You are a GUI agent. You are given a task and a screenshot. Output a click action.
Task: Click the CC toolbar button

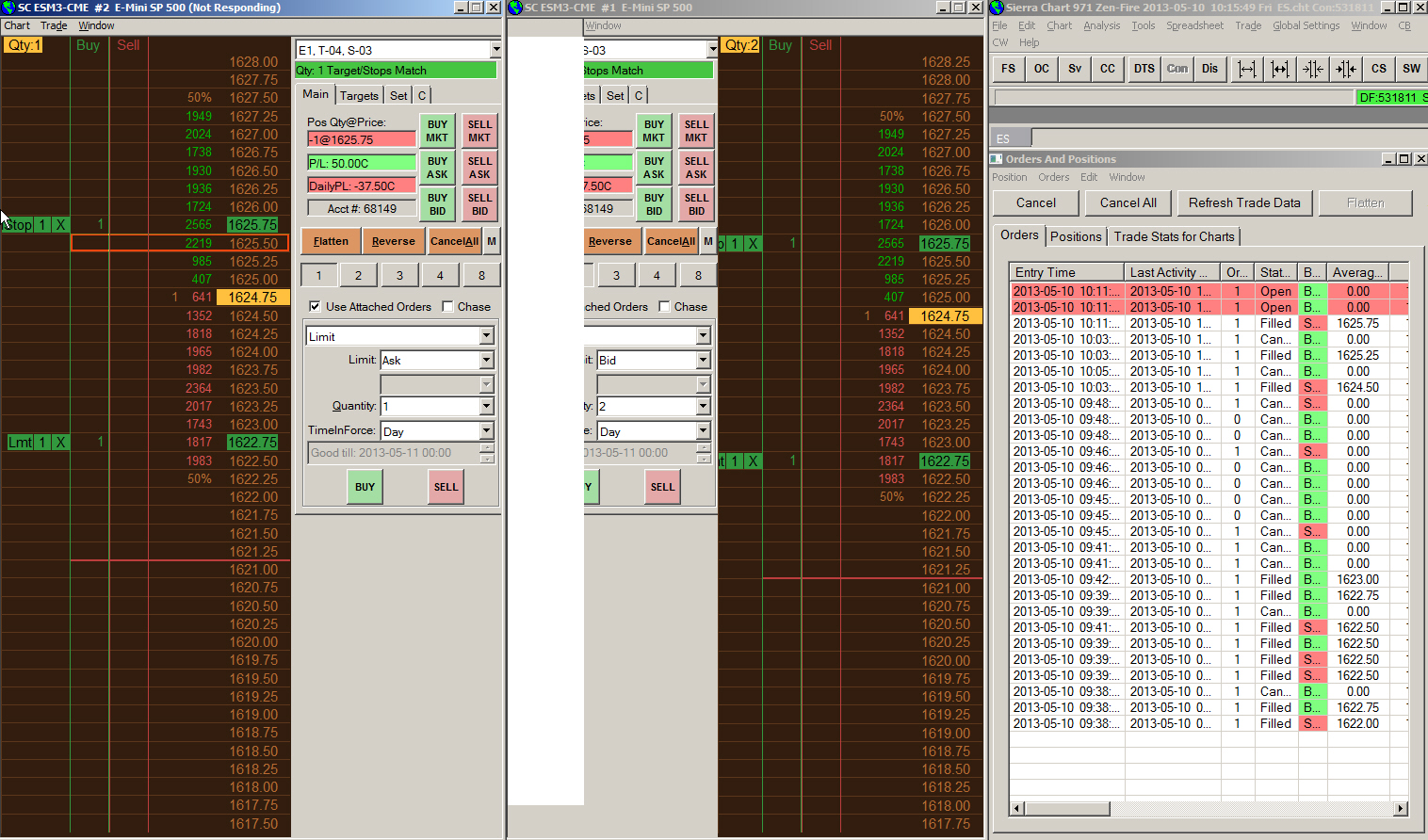(x=1108, y=69)
